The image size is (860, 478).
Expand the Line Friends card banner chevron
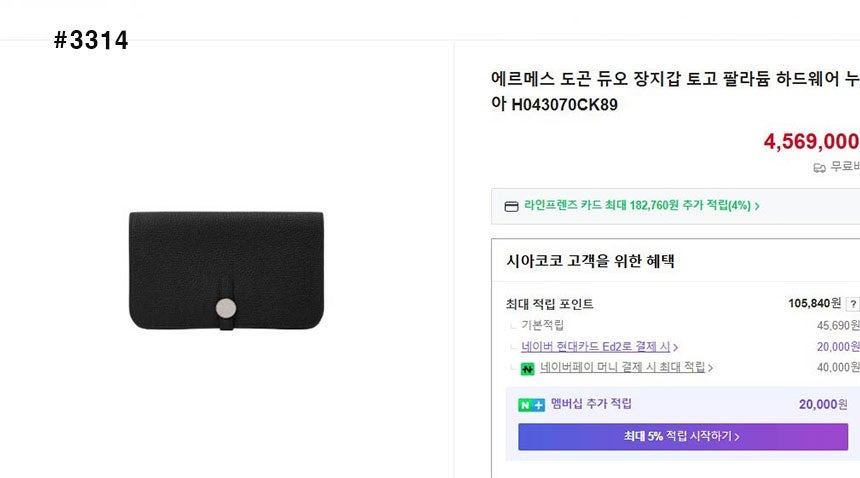pos(757,206)
